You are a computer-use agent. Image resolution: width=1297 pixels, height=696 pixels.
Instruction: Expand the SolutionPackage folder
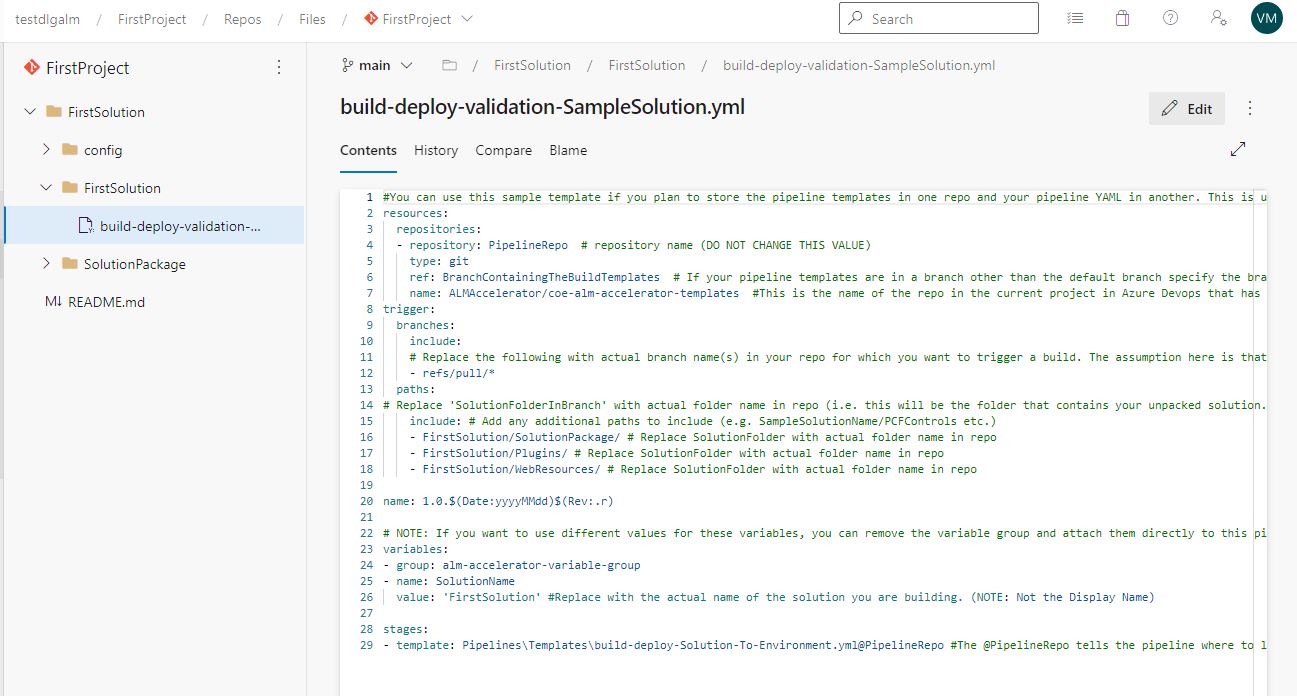pos(46,263)
